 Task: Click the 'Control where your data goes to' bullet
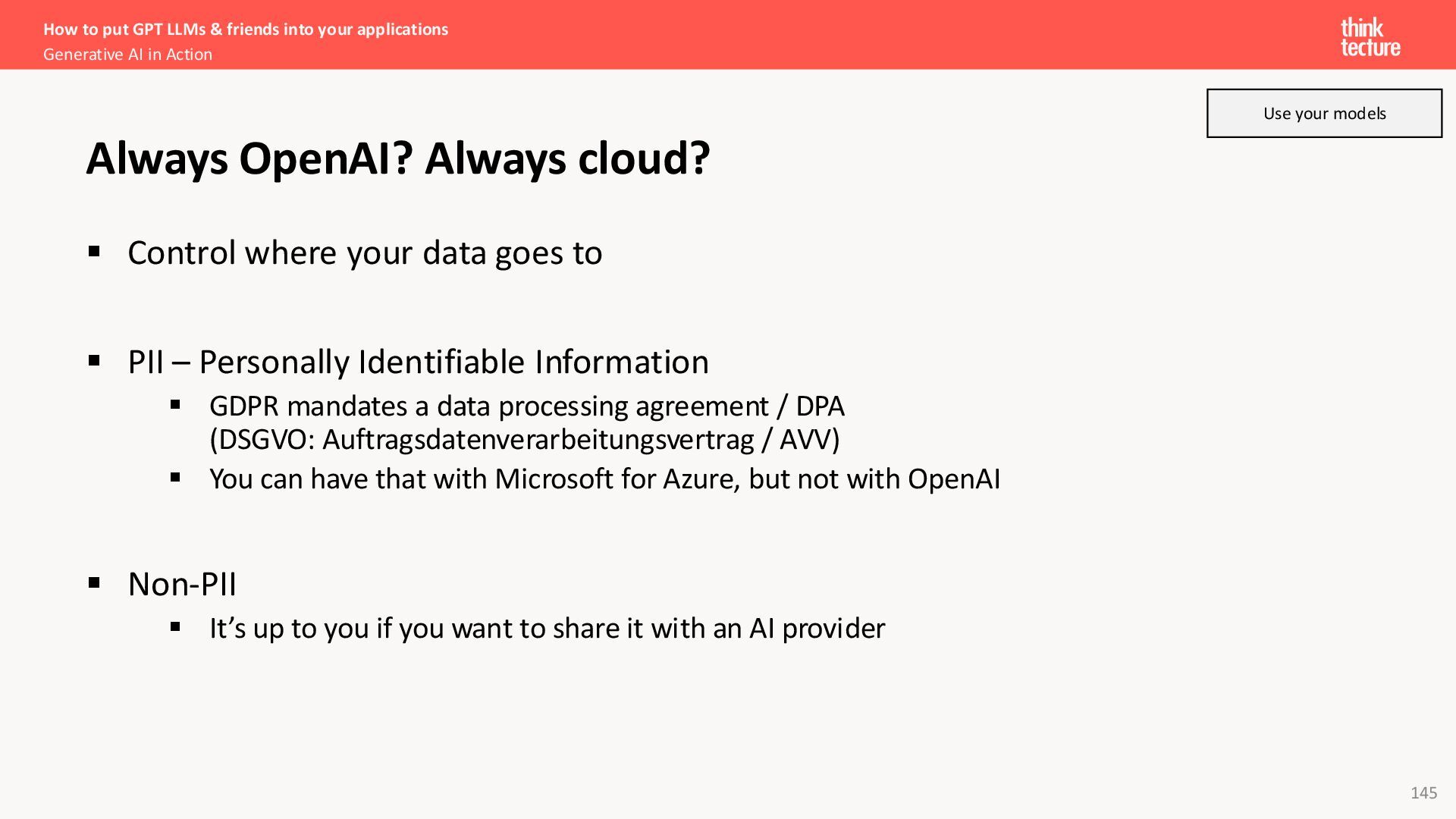coord(365,253)
